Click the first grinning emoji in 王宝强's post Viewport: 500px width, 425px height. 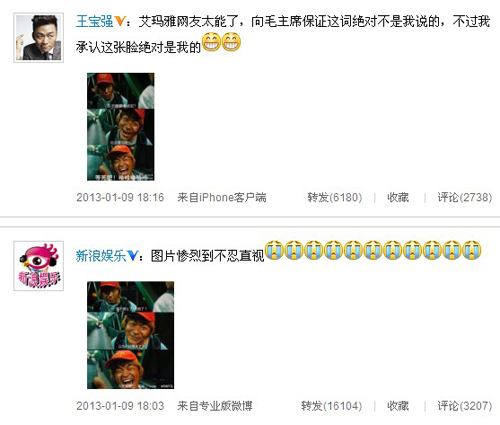tap(211, 42)
